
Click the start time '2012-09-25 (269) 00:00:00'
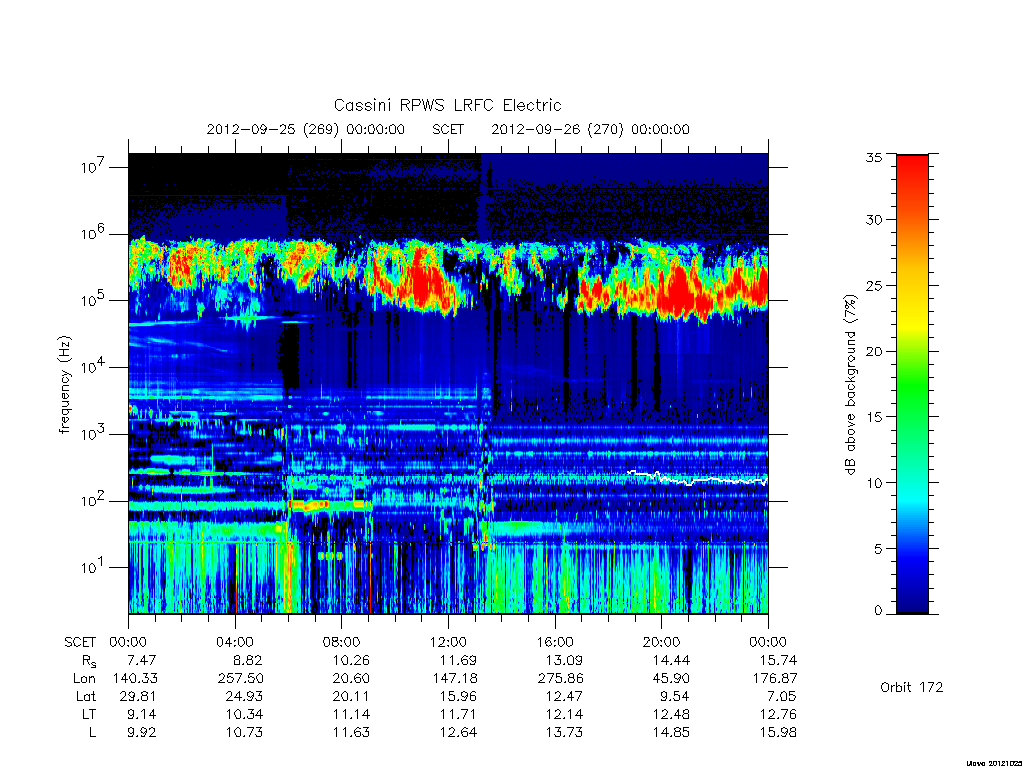[306, 129]
